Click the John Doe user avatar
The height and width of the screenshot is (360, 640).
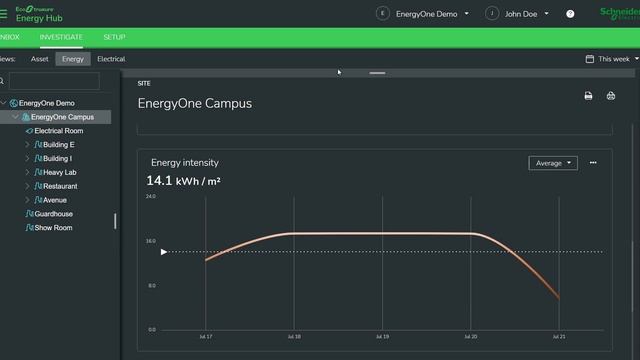point(492,13)
